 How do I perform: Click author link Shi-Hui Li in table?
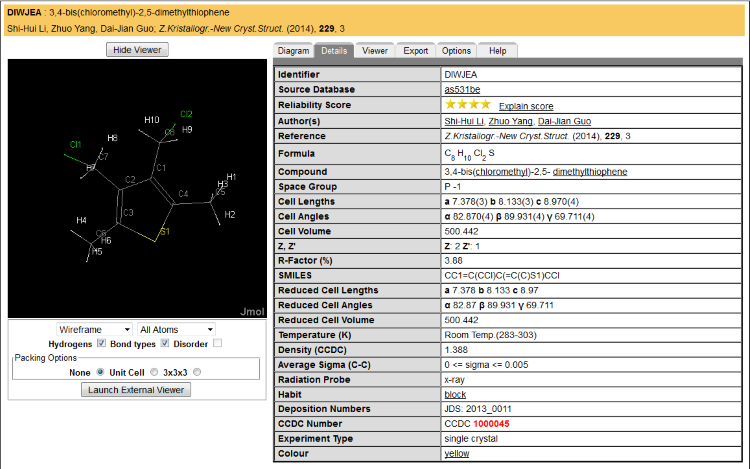pyautogui.click(x=466, y=120)
